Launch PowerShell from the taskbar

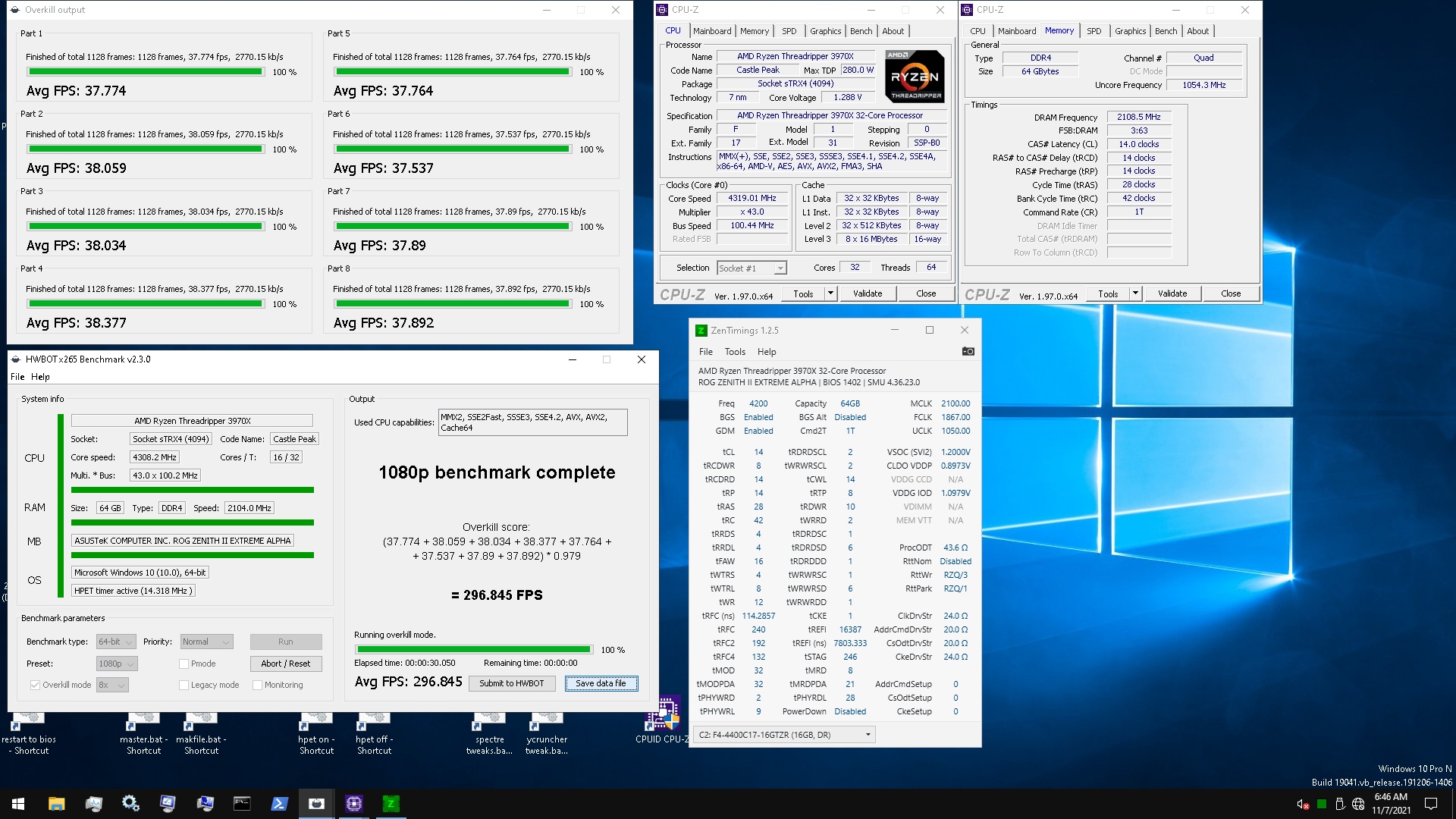279,804
